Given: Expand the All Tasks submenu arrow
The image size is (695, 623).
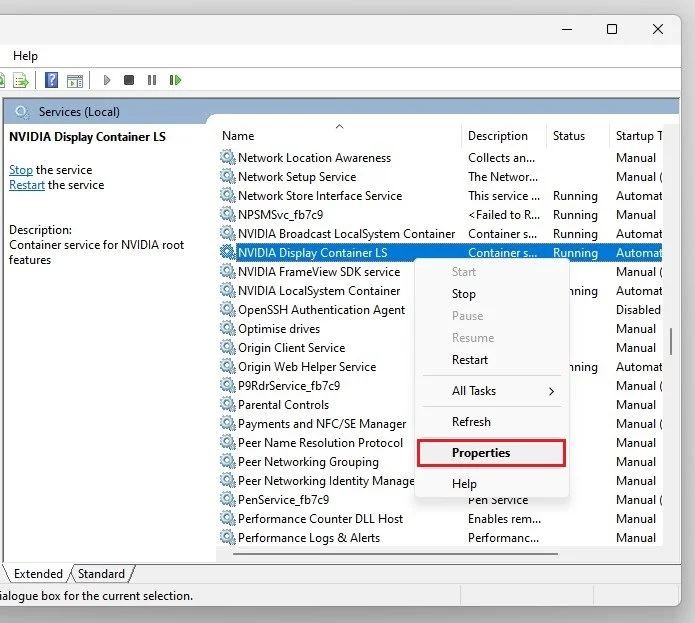Looking at the screenshot, I should pos(551,391).
